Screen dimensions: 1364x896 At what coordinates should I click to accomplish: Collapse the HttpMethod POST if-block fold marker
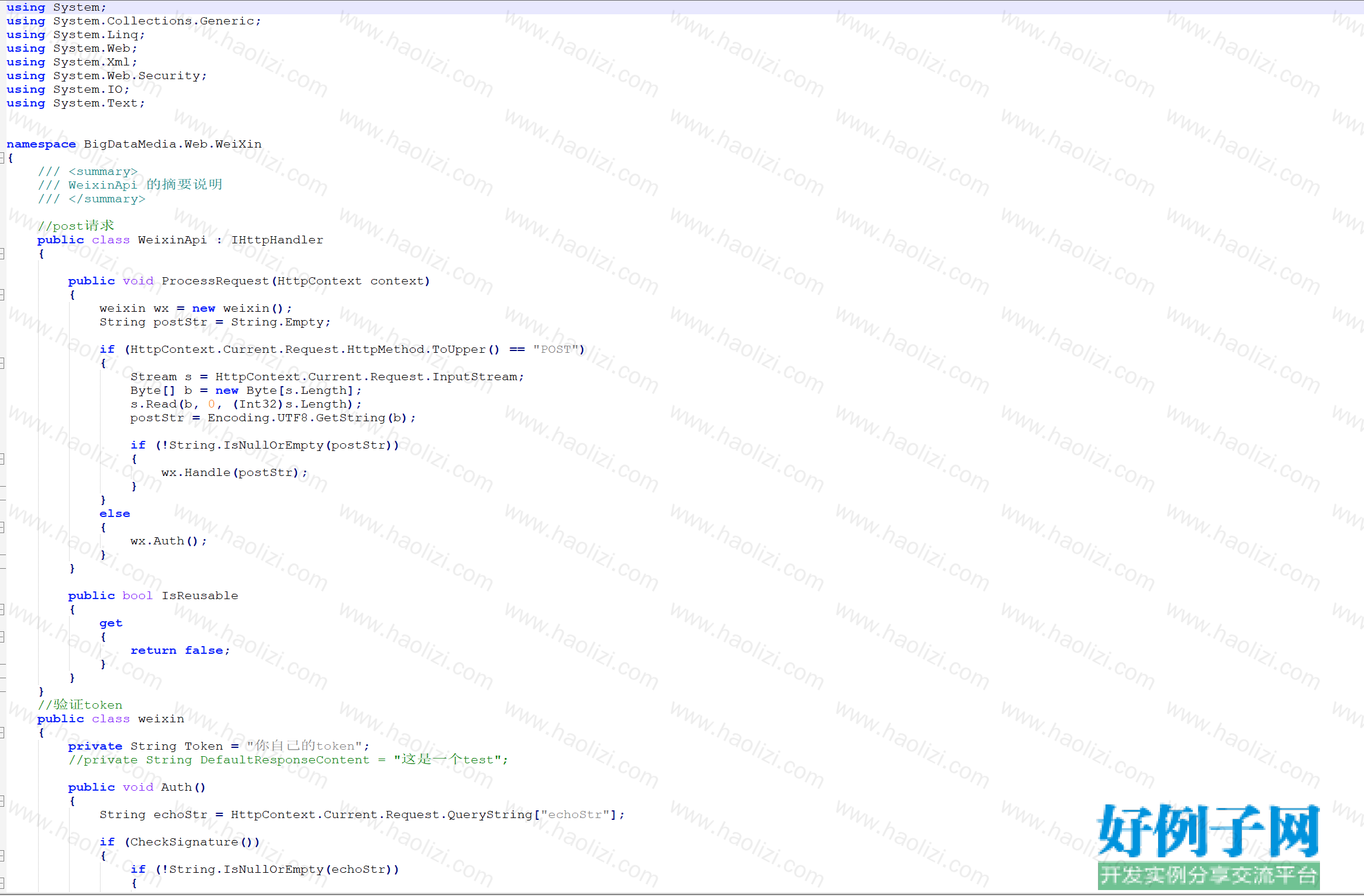(x=2, y=363)
